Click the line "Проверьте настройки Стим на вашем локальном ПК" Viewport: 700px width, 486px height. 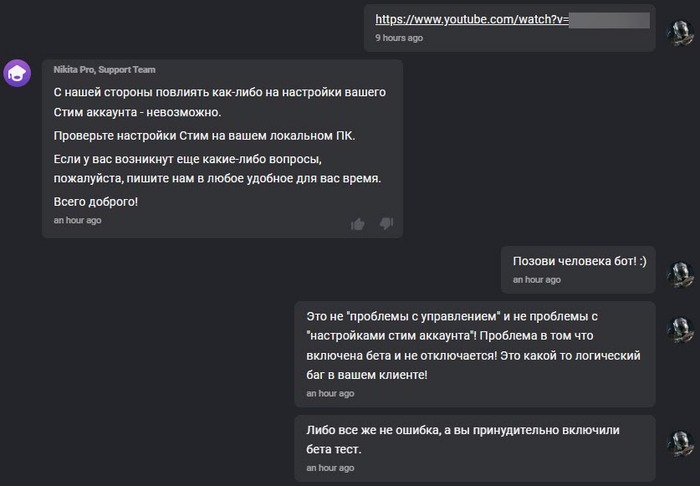pyautogui.click(x=204, y=135)
